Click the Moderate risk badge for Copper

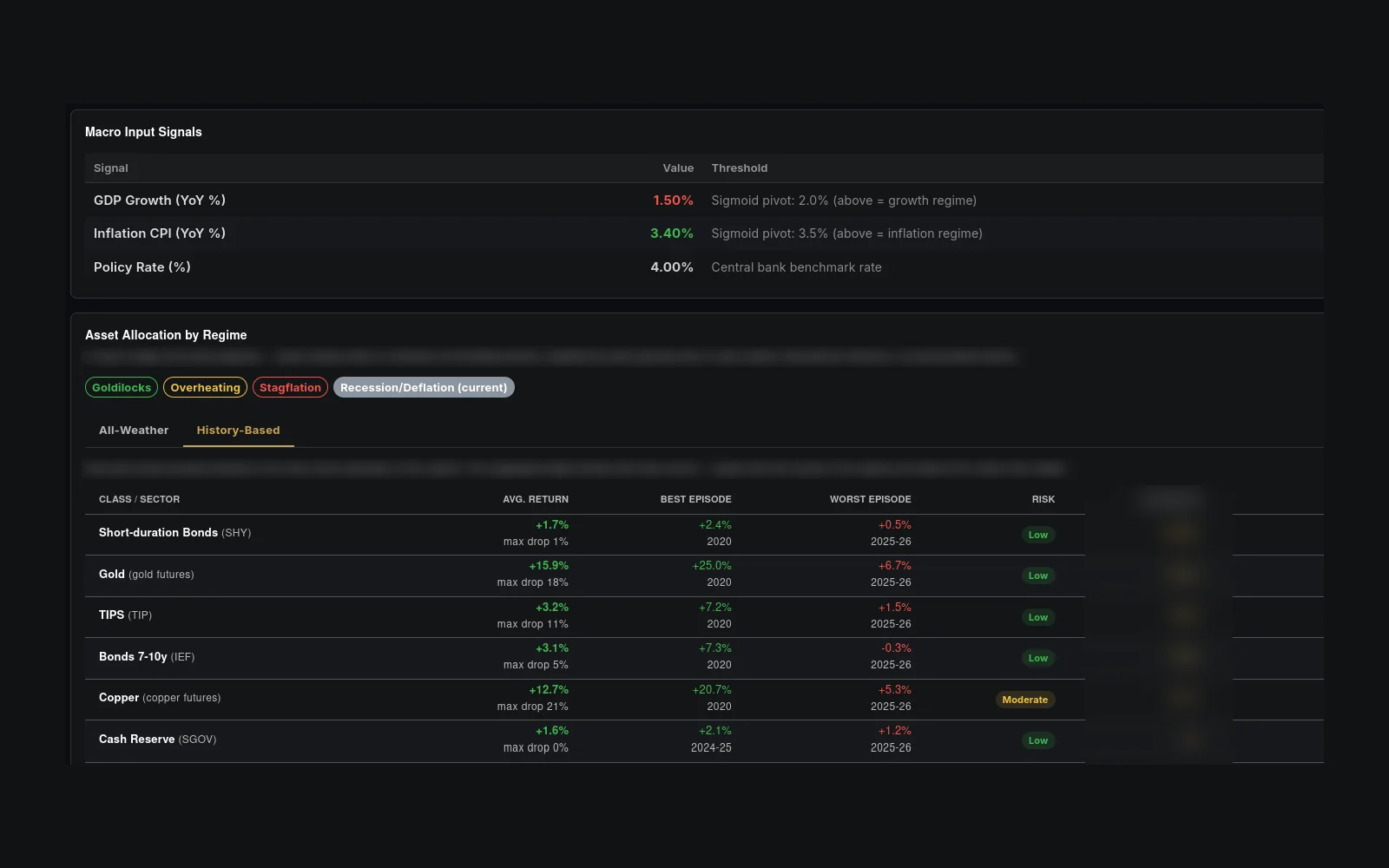point(1025,700)
